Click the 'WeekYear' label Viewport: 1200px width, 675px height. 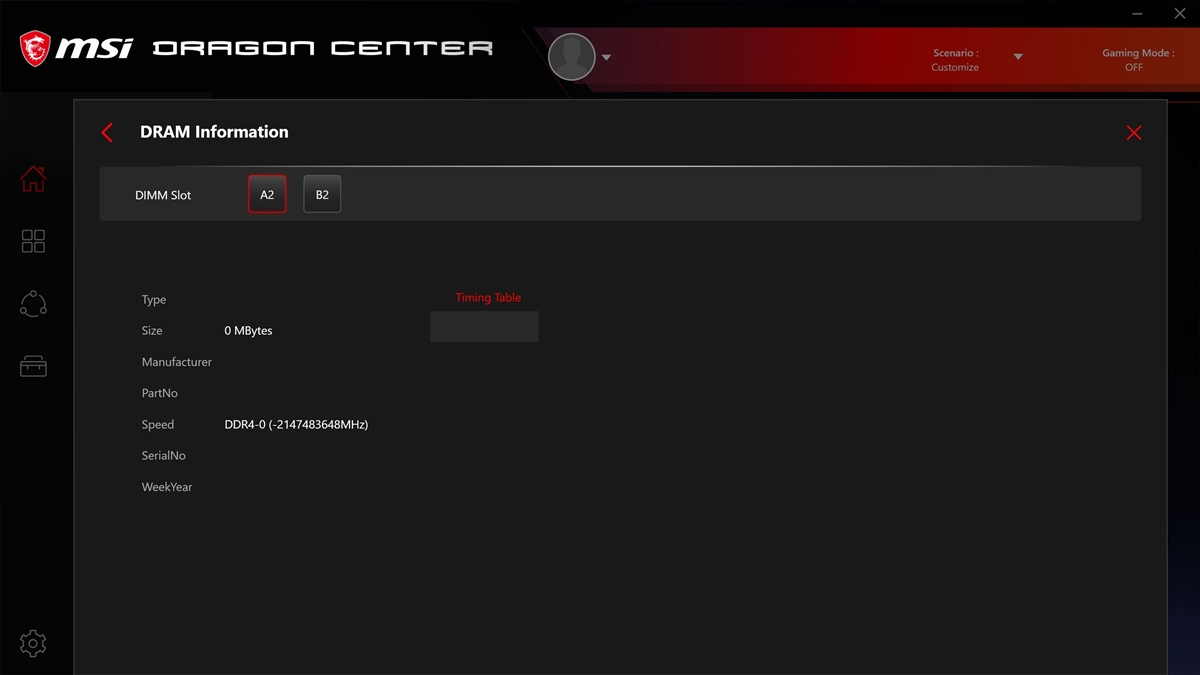(167, 487)
